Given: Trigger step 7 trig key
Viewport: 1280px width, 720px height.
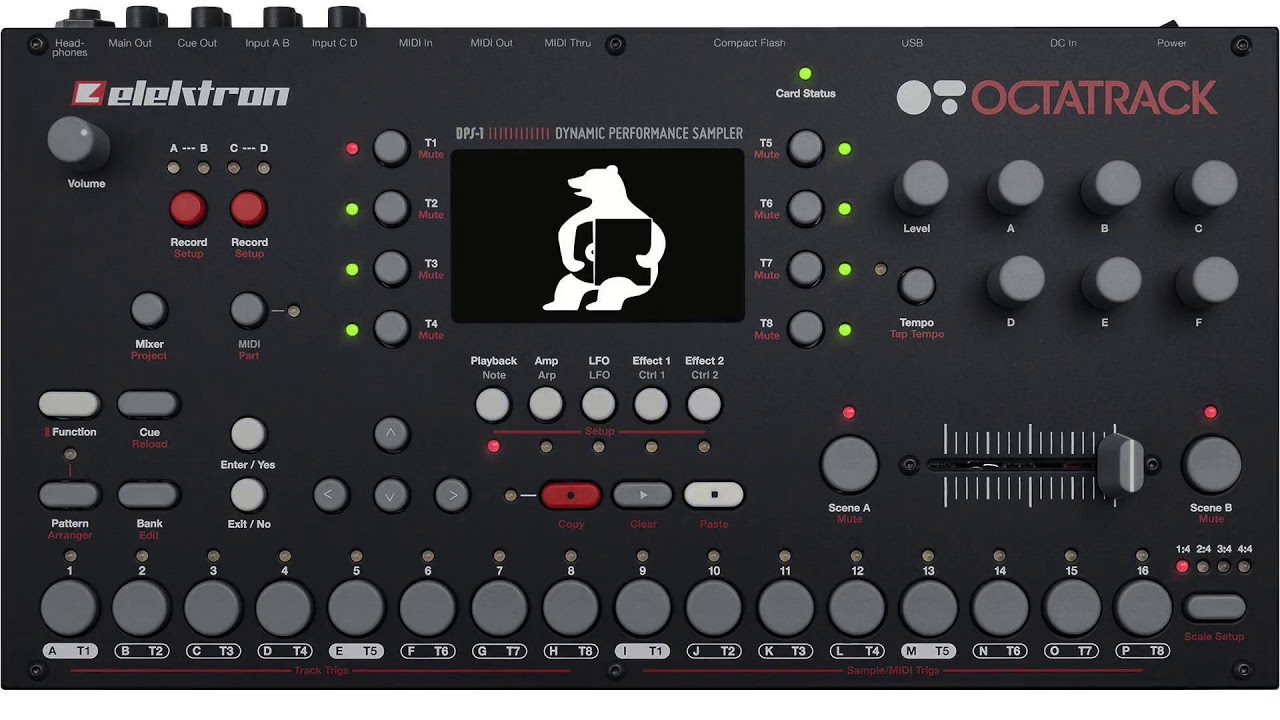Looking at the screenshot, I should [x=499, y=608].
